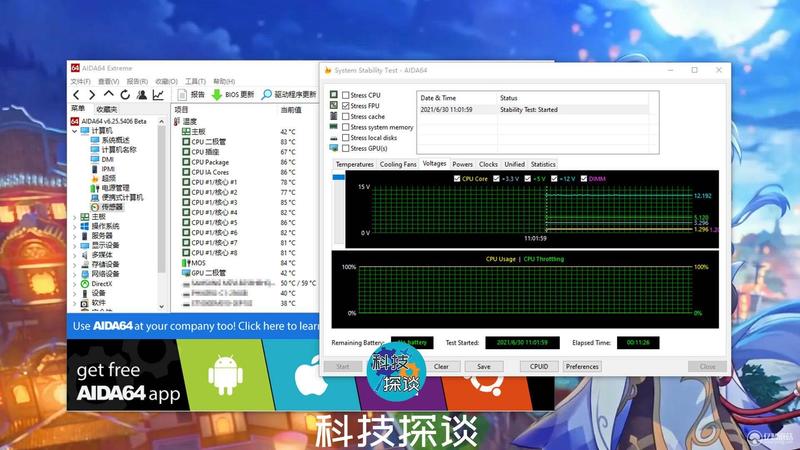
Task: Open 报告 report wizard from toolbar
Action: pos(191,95)
